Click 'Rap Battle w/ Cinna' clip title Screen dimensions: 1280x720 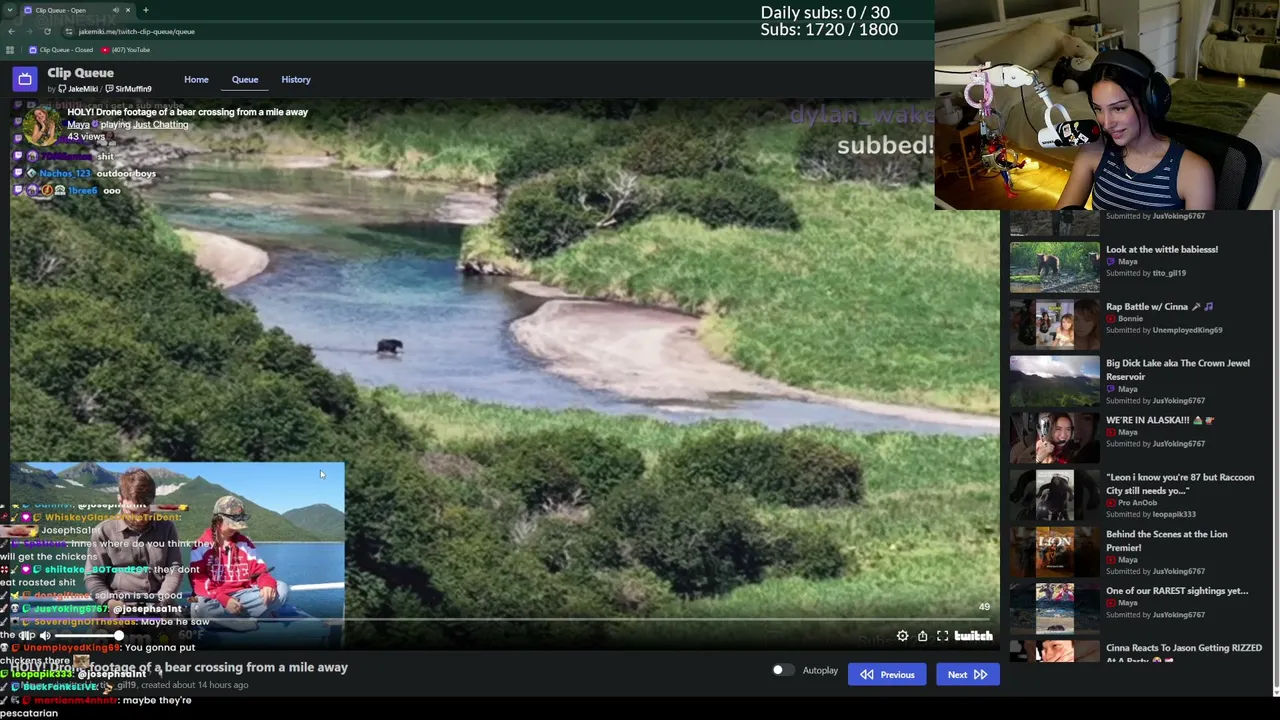(1159, 306)
